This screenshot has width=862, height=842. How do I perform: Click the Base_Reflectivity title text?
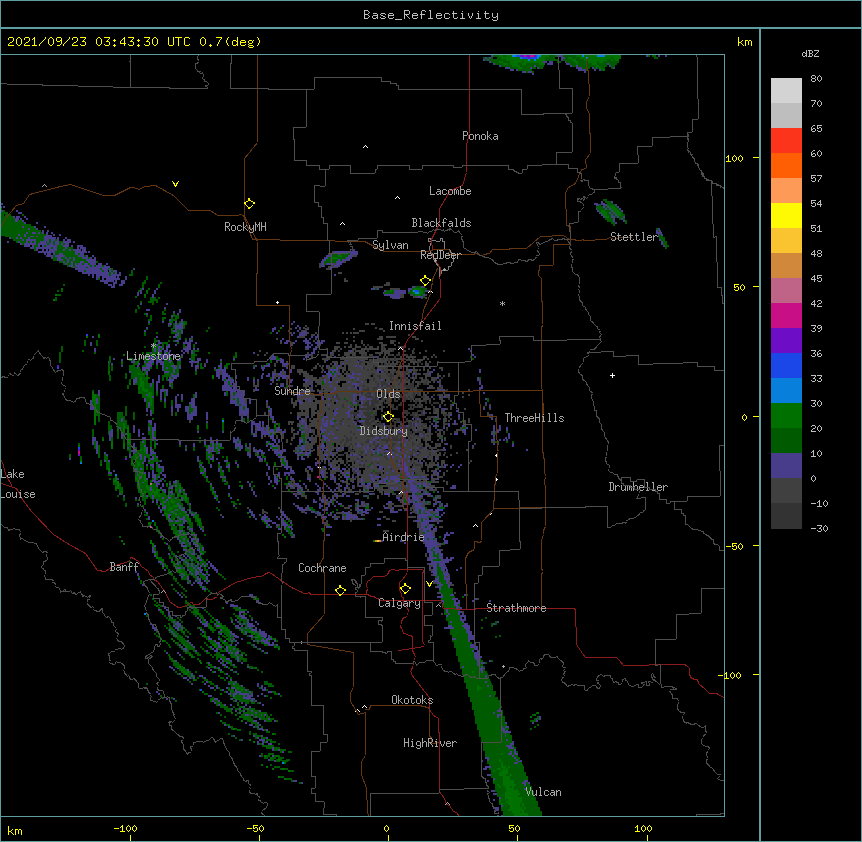pos(431,15)
